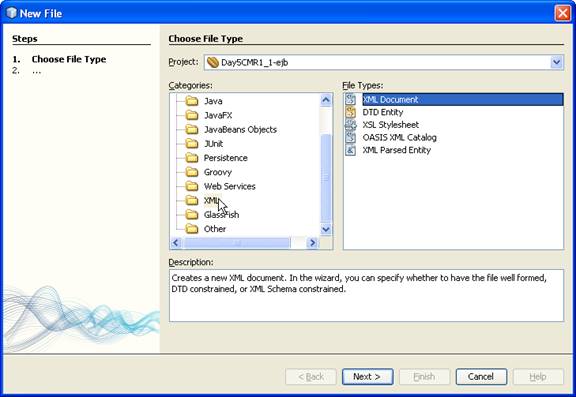576x397 pixels.
Task: Click the DTD Entity file icon
Action: pos(351,112)
